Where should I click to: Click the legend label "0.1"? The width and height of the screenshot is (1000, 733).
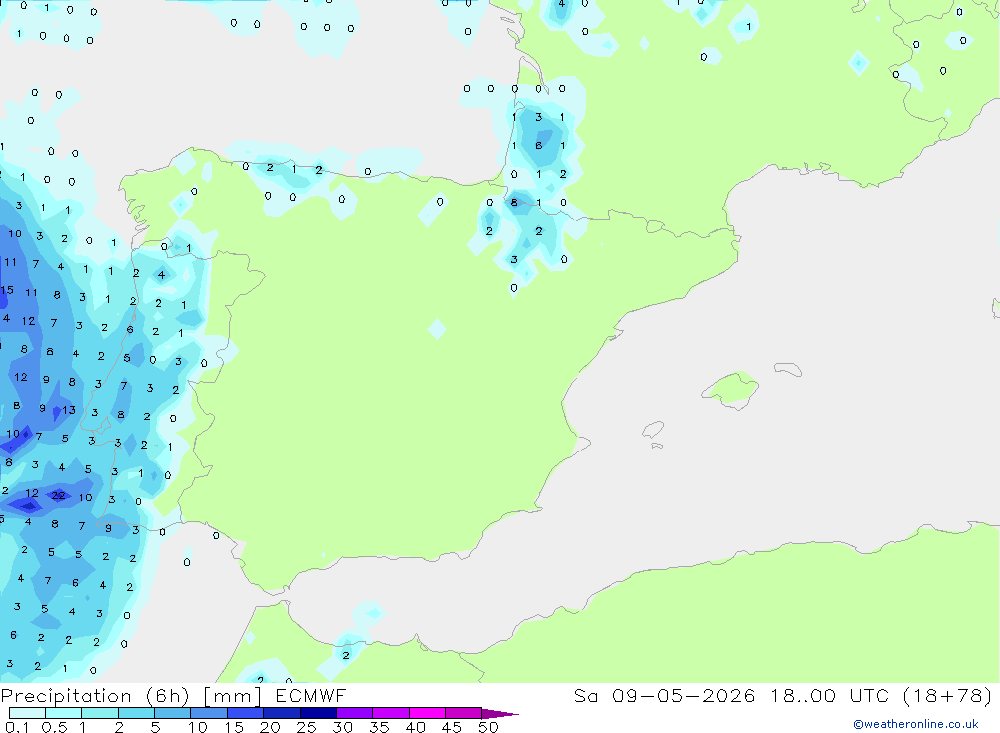point(17,727)
